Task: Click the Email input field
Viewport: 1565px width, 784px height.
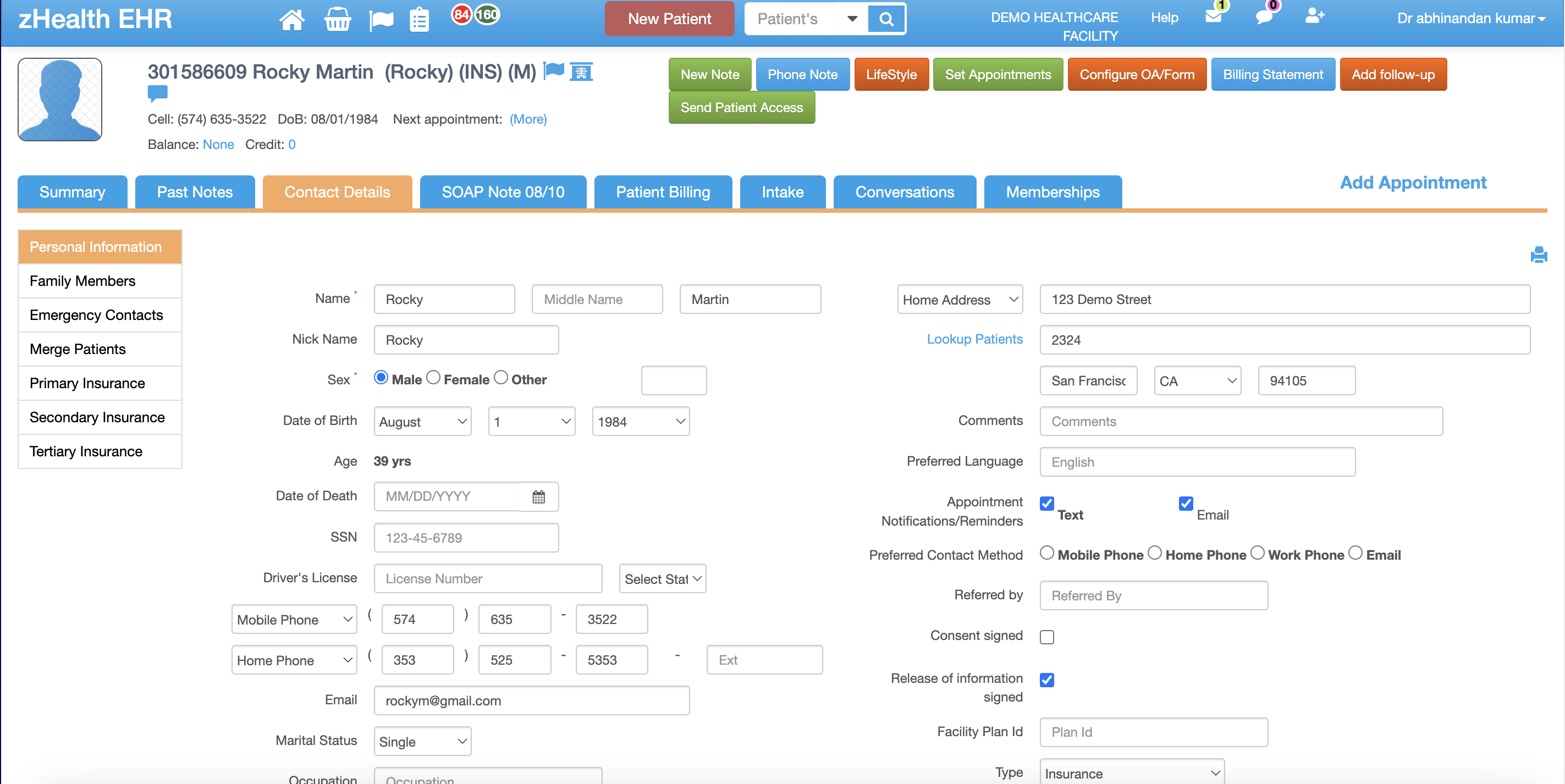Action: pos(532,701)
